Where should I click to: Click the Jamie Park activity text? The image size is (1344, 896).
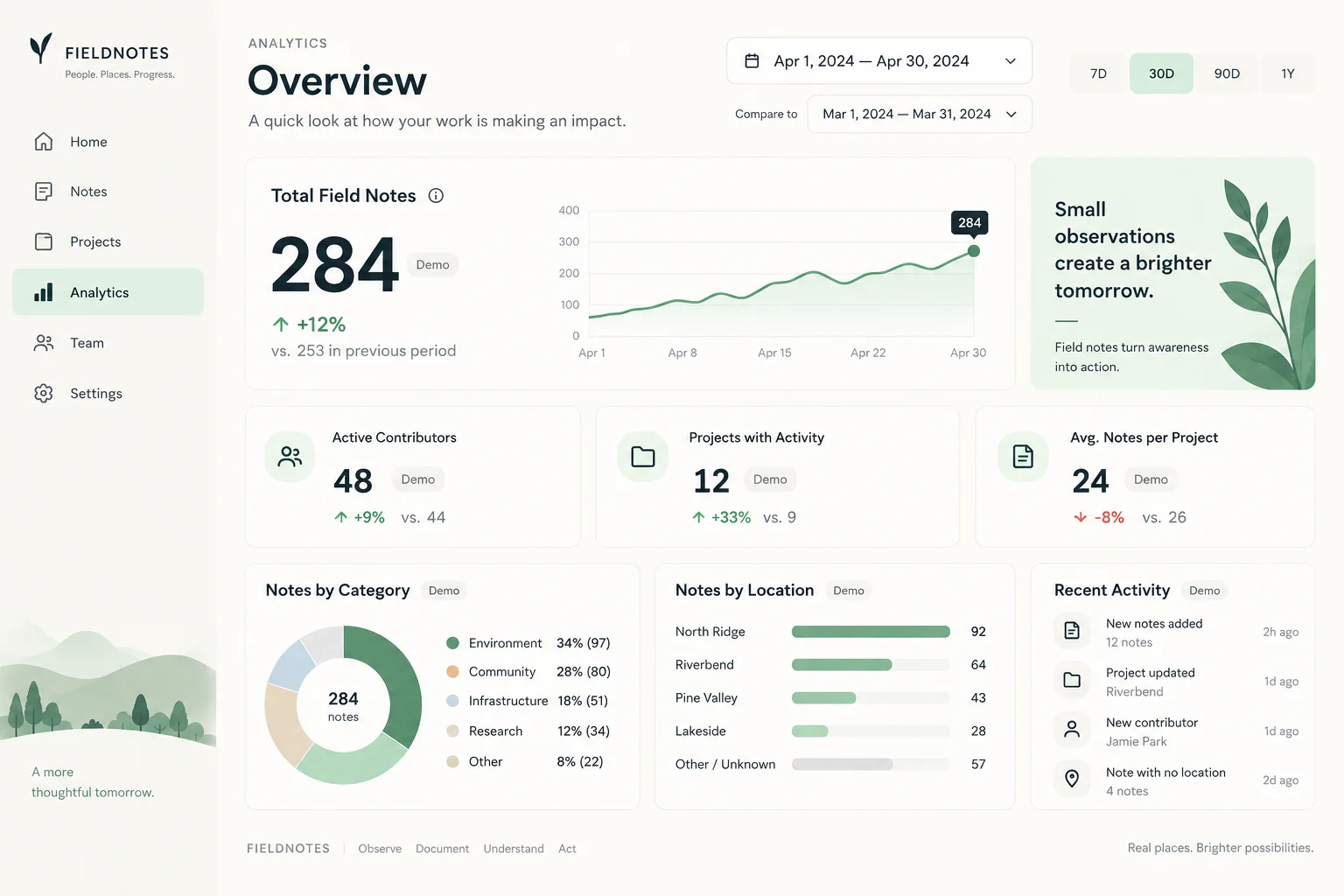tap(1136, 742)
